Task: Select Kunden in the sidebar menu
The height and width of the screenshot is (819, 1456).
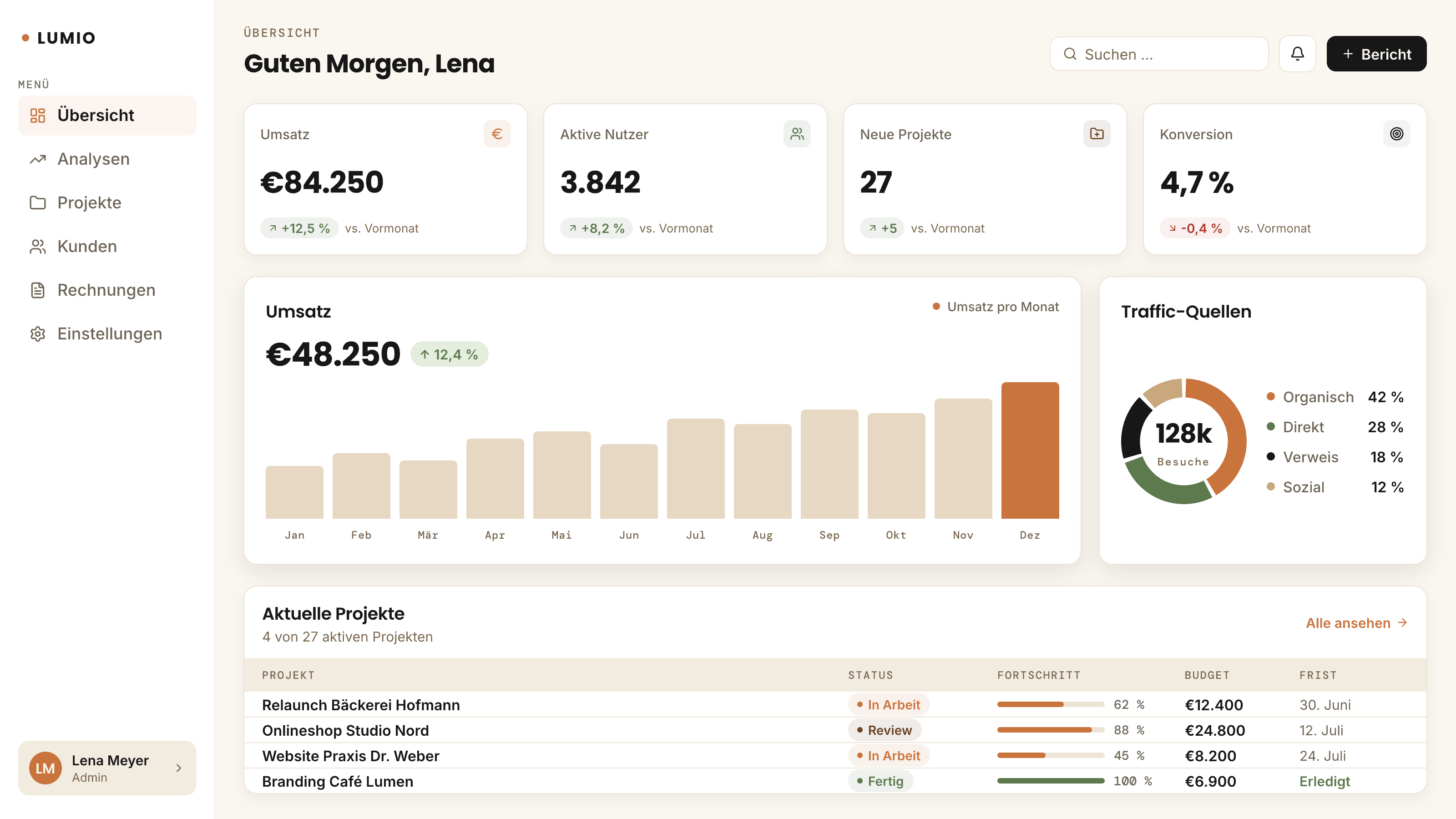Action: coord(107,247)
